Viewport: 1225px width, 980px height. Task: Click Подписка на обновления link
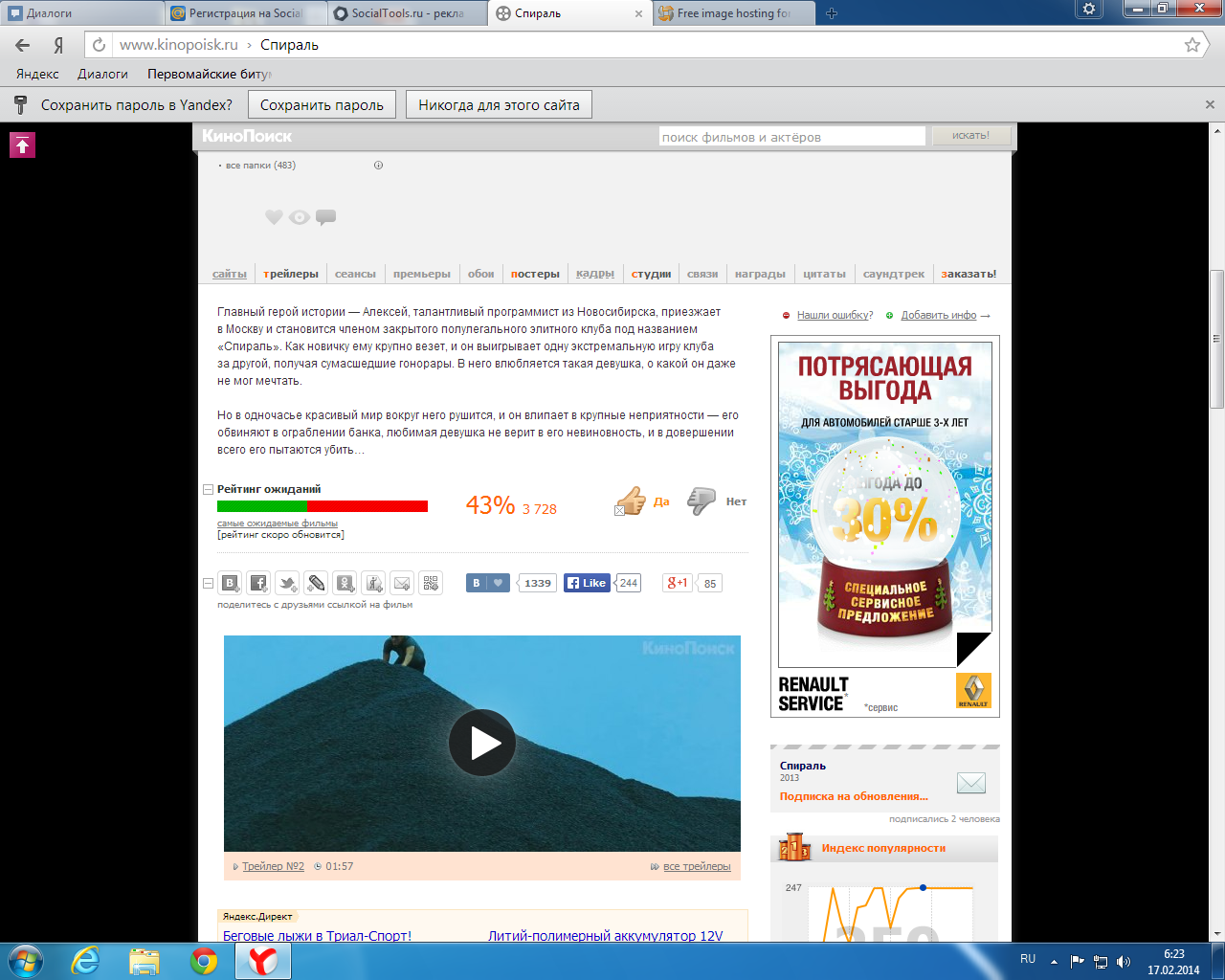pos(854,796)
